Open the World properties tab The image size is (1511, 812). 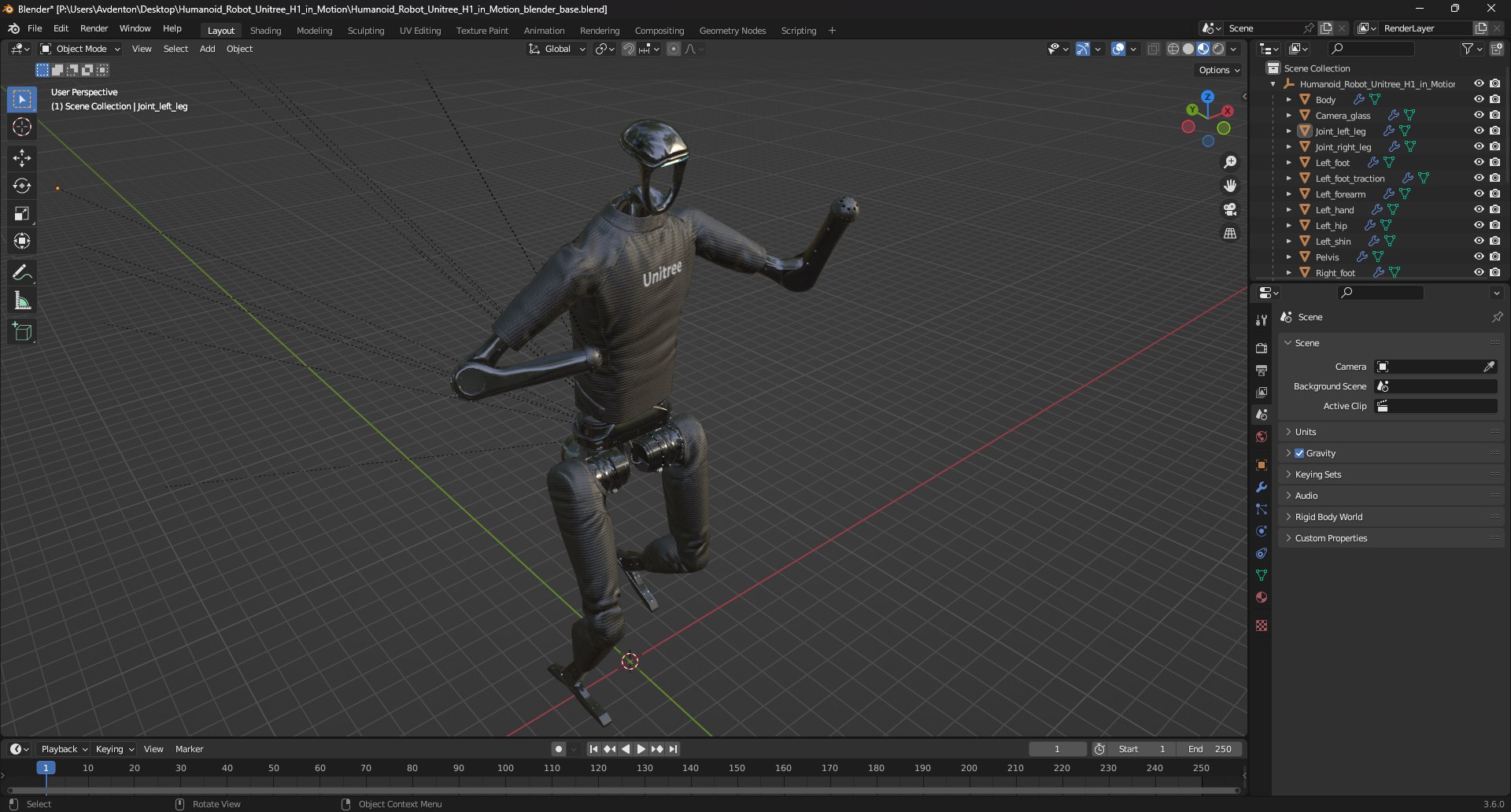(1262, 437)
